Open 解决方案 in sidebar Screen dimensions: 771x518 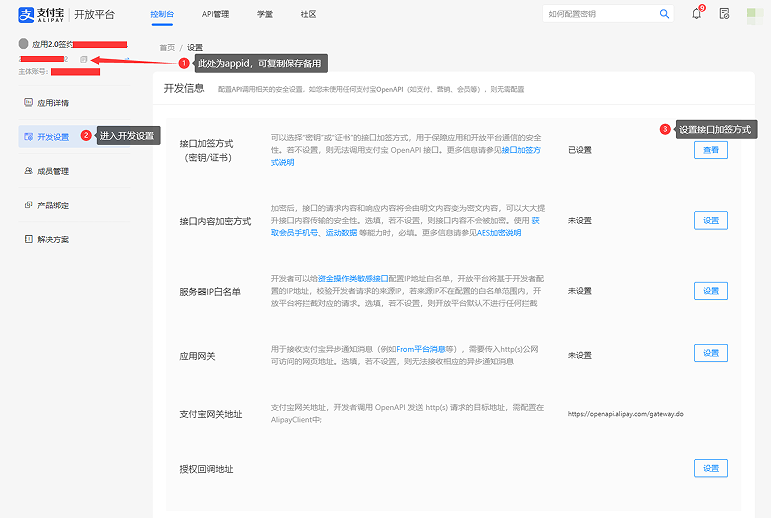coord(52,240)
